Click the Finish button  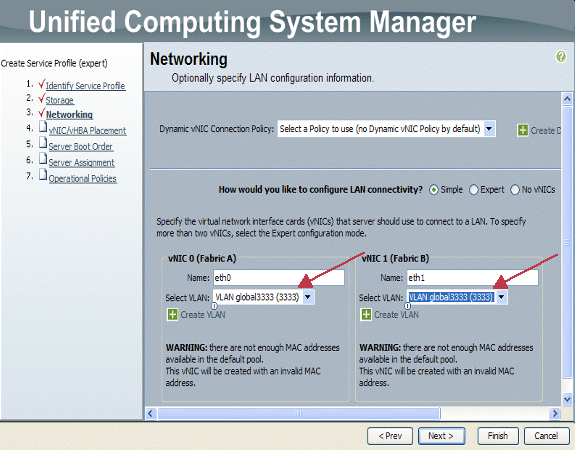point(498,436)
